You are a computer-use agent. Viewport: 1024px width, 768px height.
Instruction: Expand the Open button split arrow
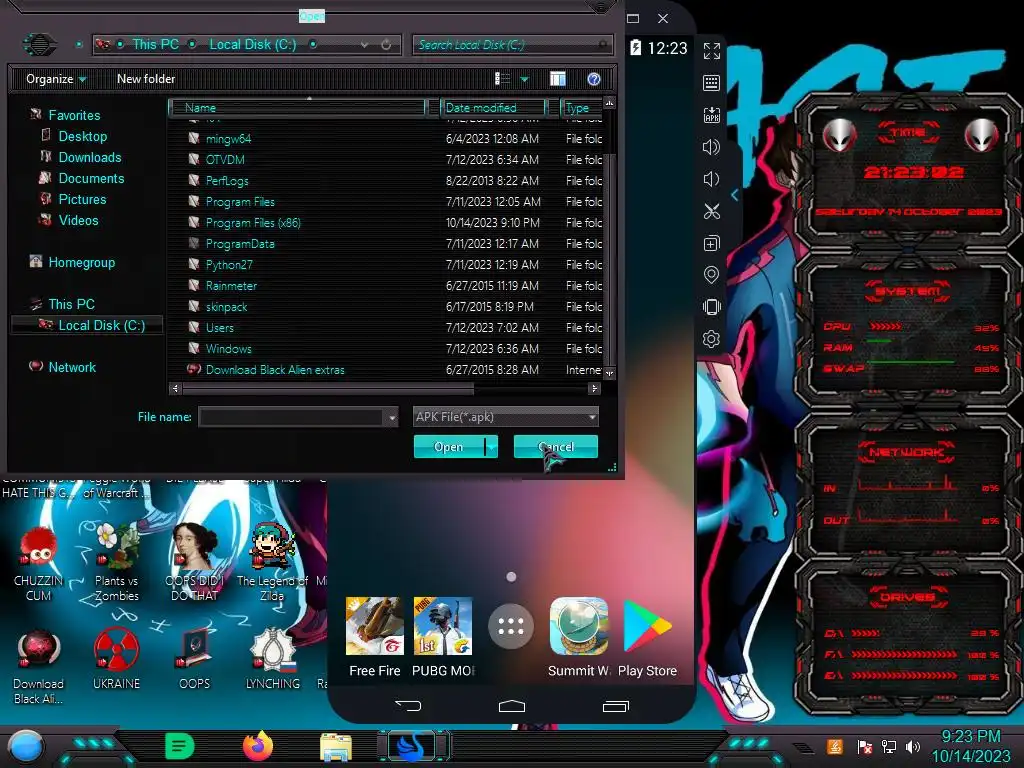pos(491,447)
